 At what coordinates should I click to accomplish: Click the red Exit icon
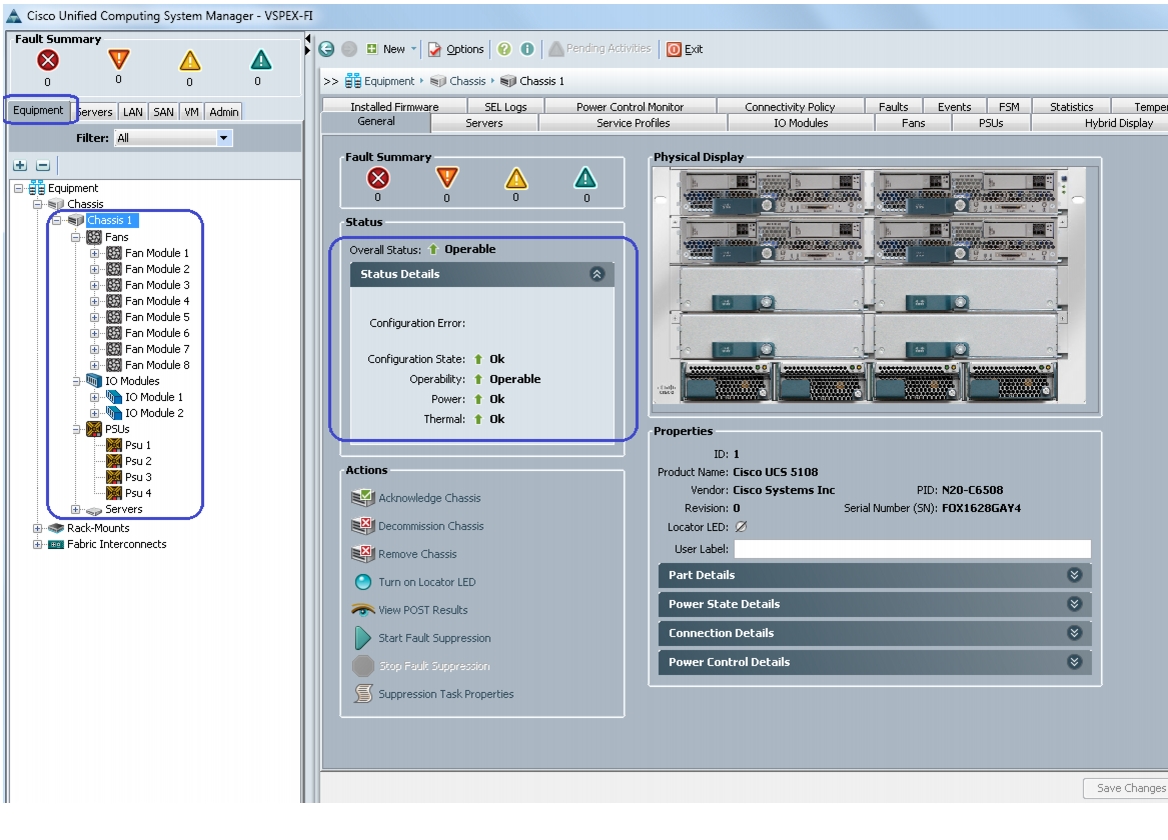point(674,49)
